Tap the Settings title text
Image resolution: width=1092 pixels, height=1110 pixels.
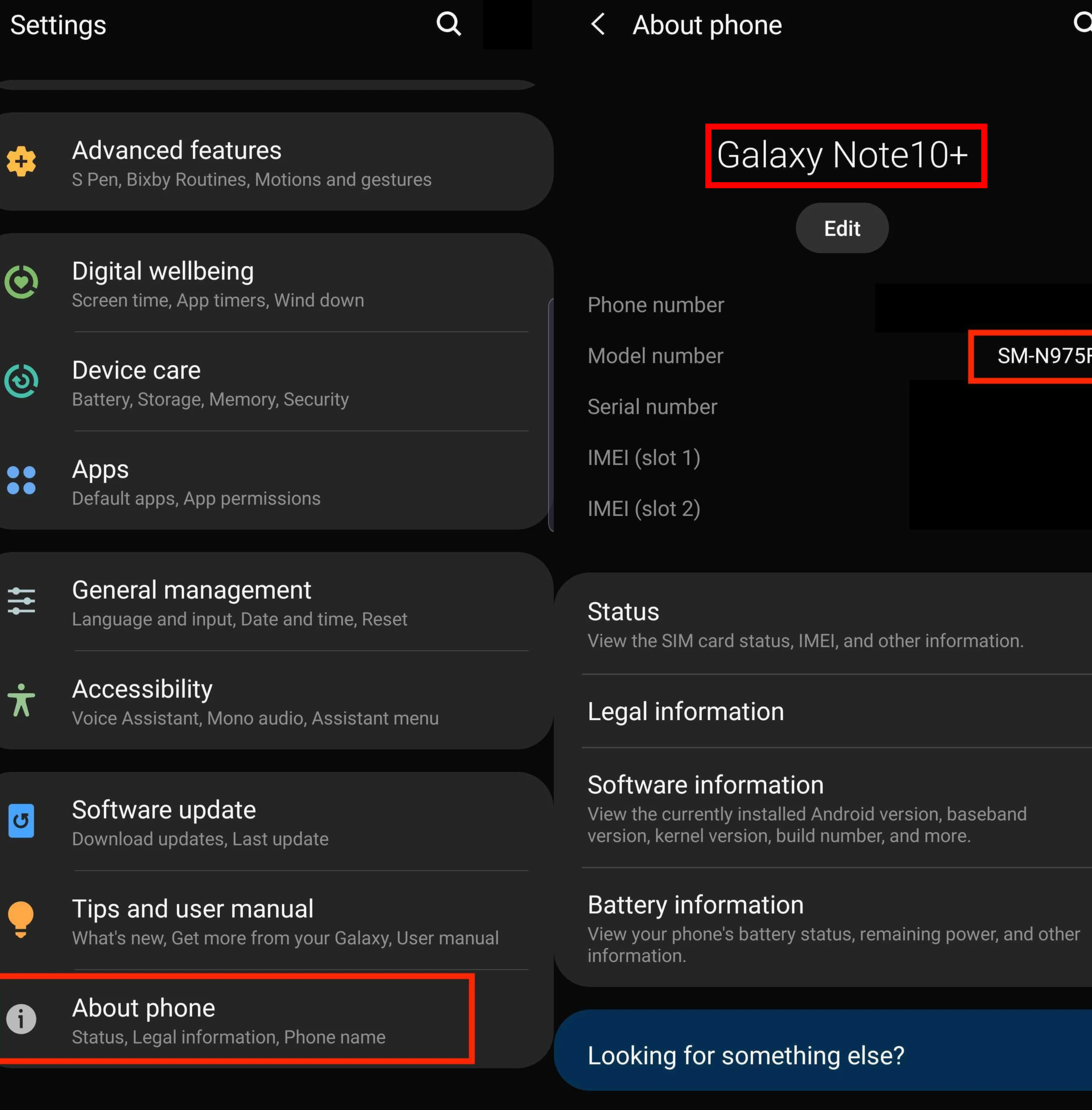point(59,25)
